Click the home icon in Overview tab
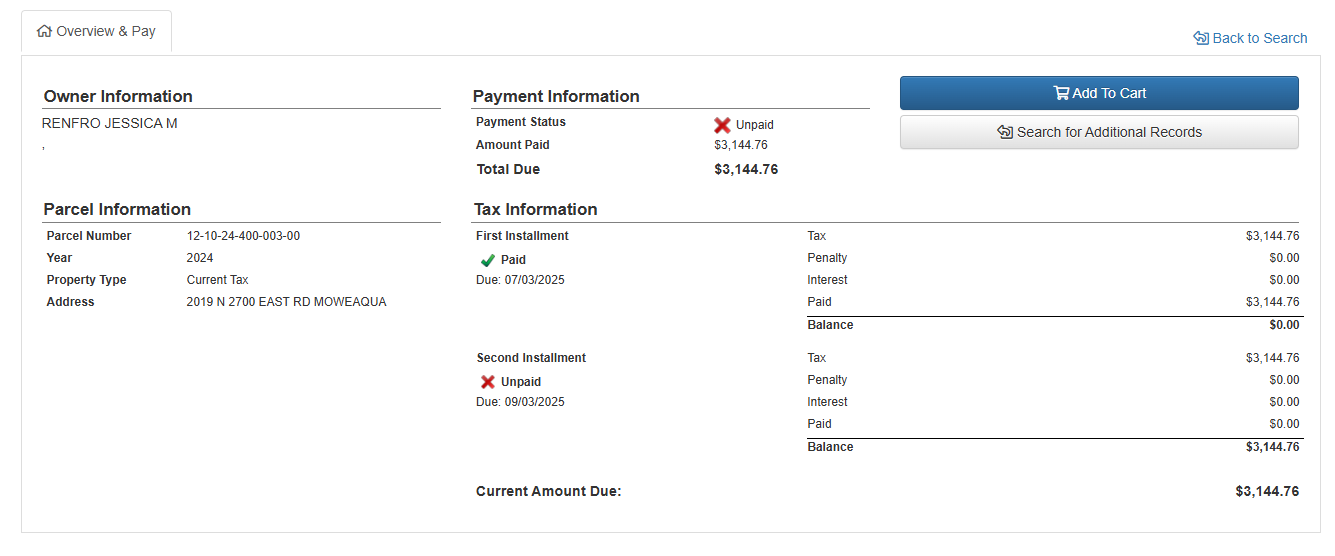The width and height of the screenshot is (1335, 556). (x=44, y=31)
